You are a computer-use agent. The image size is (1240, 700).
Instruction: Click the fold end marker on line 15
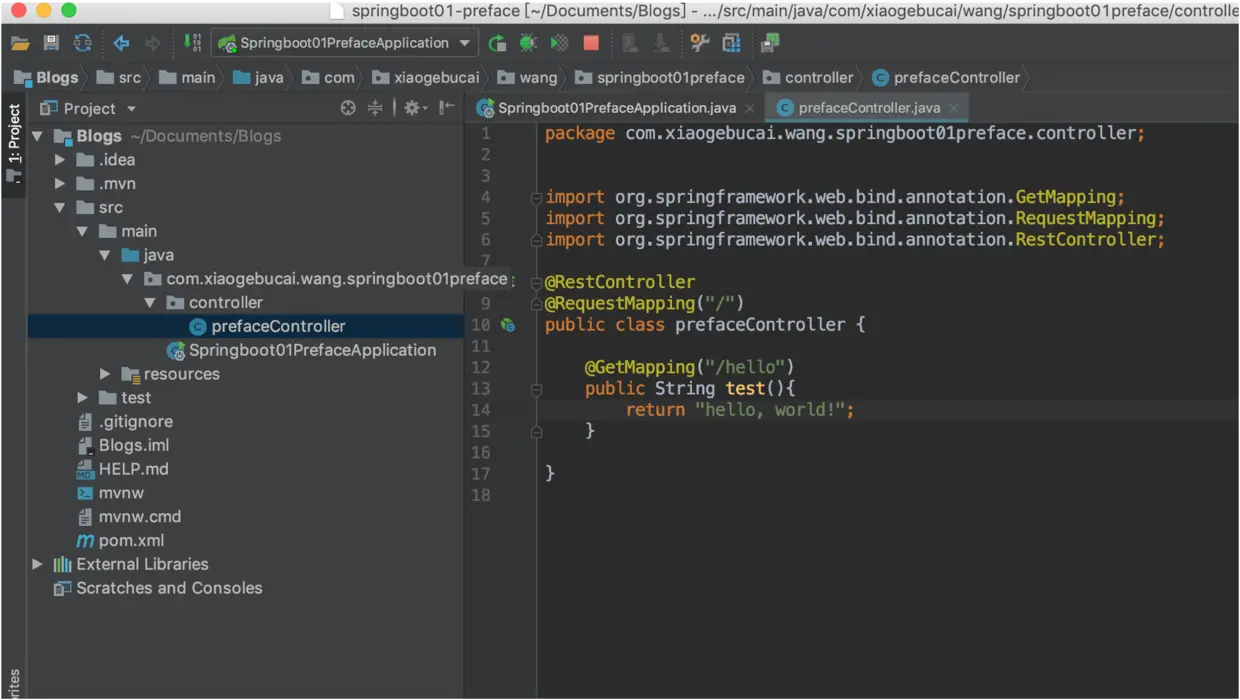click(x=537, y=431)
